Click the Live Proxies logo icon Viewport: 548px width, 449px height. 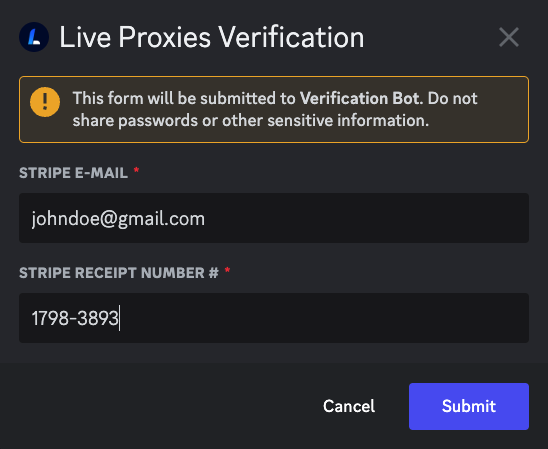point(34,37)
